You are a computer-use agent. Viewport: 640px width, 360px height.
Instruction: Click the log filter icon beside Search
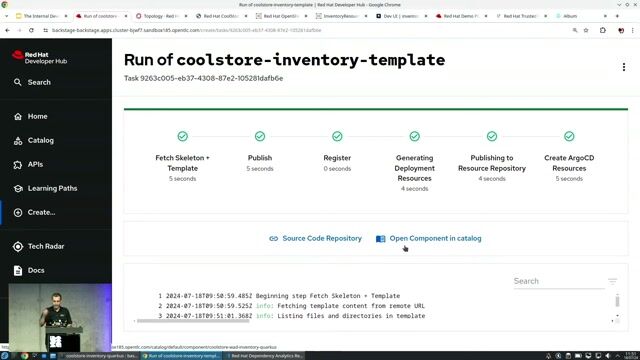(x=612, y=281)
